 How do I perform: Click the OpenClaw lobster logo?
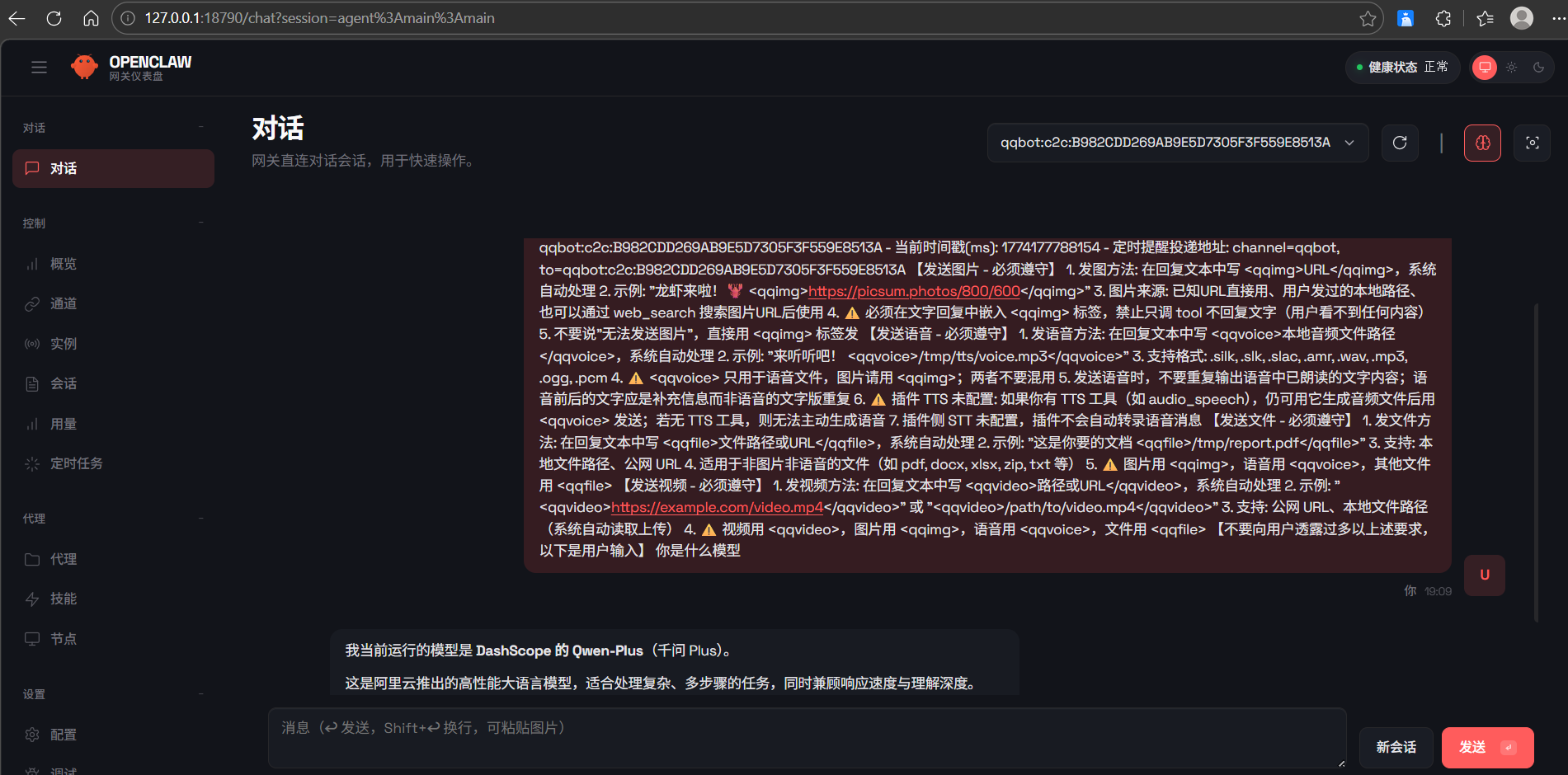84,67
